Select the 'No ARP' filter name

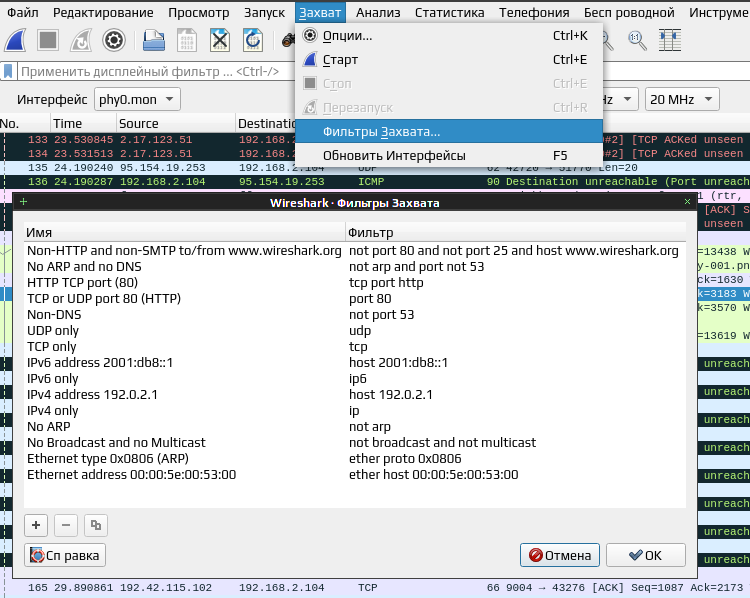49,427
